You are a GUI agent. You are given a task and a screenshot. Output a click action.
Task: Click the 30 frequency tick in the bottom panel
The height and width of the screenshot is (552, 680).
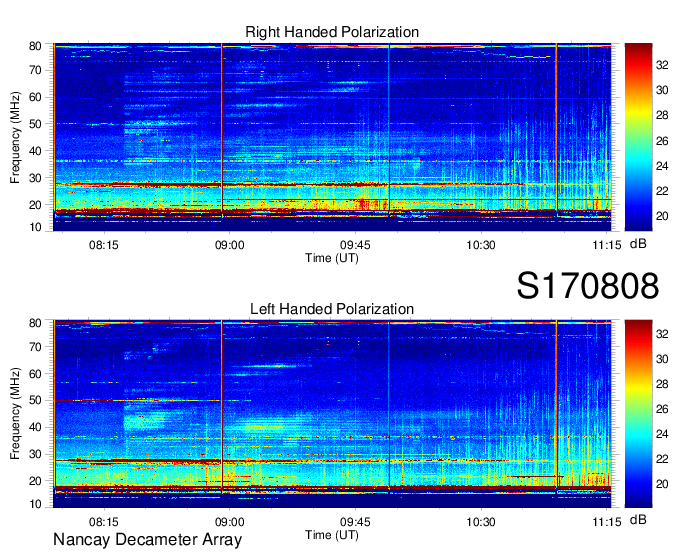pyautogui.click(x=35, y=454)
